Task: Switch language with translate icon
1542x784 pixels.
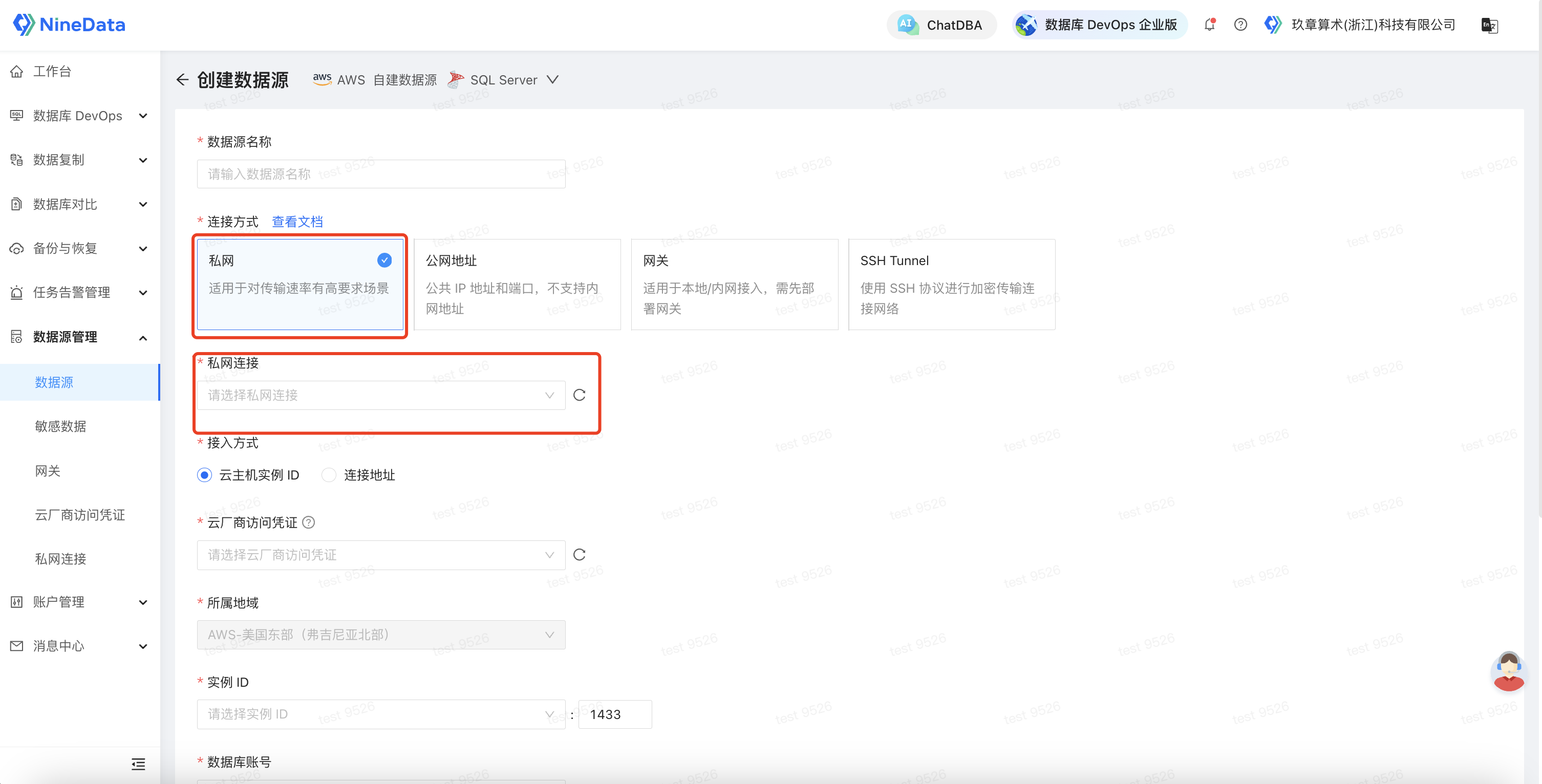Action: click(1489, 25)
